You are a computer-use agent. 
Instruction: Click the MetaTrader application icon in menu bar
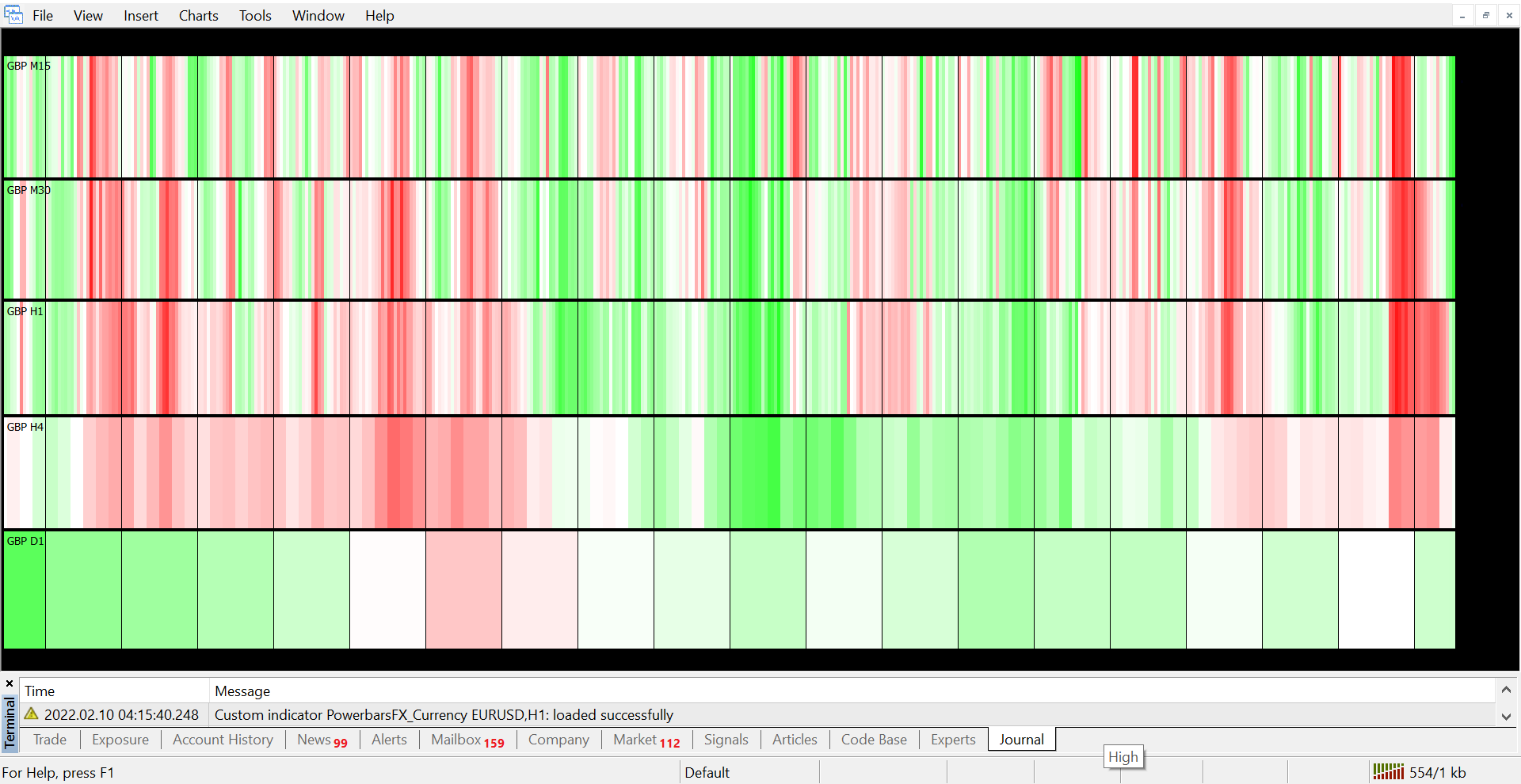(x=13, y=15)
